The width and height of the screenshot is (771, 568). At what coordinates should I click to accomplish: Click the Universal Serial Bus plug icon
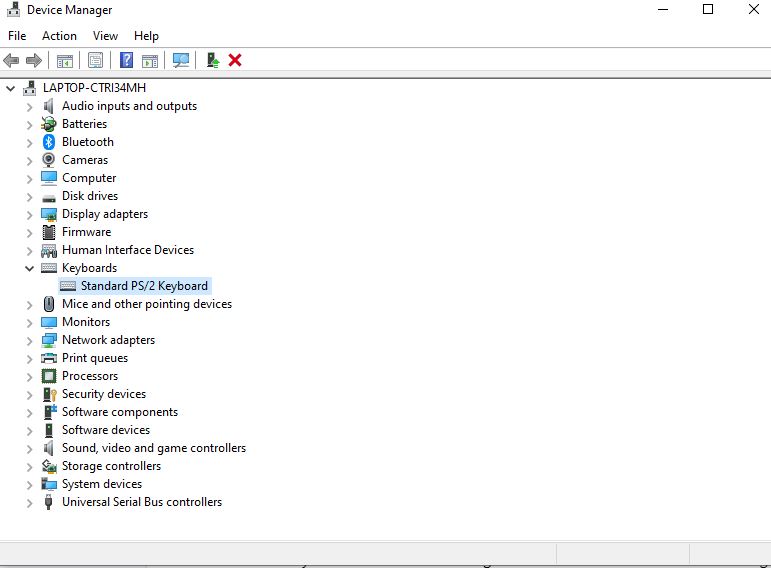(48, 502)
